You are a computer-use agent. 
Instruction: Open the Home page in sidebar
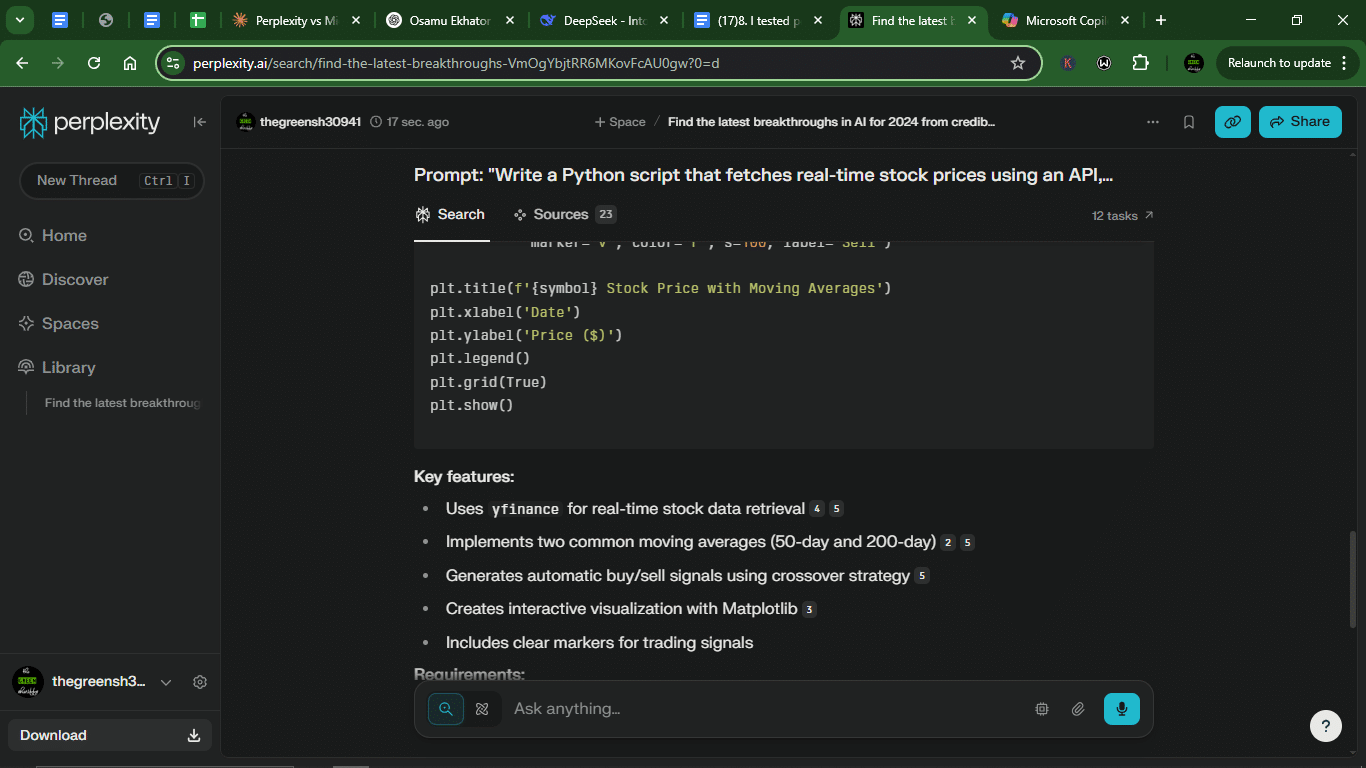pos(52,236)
